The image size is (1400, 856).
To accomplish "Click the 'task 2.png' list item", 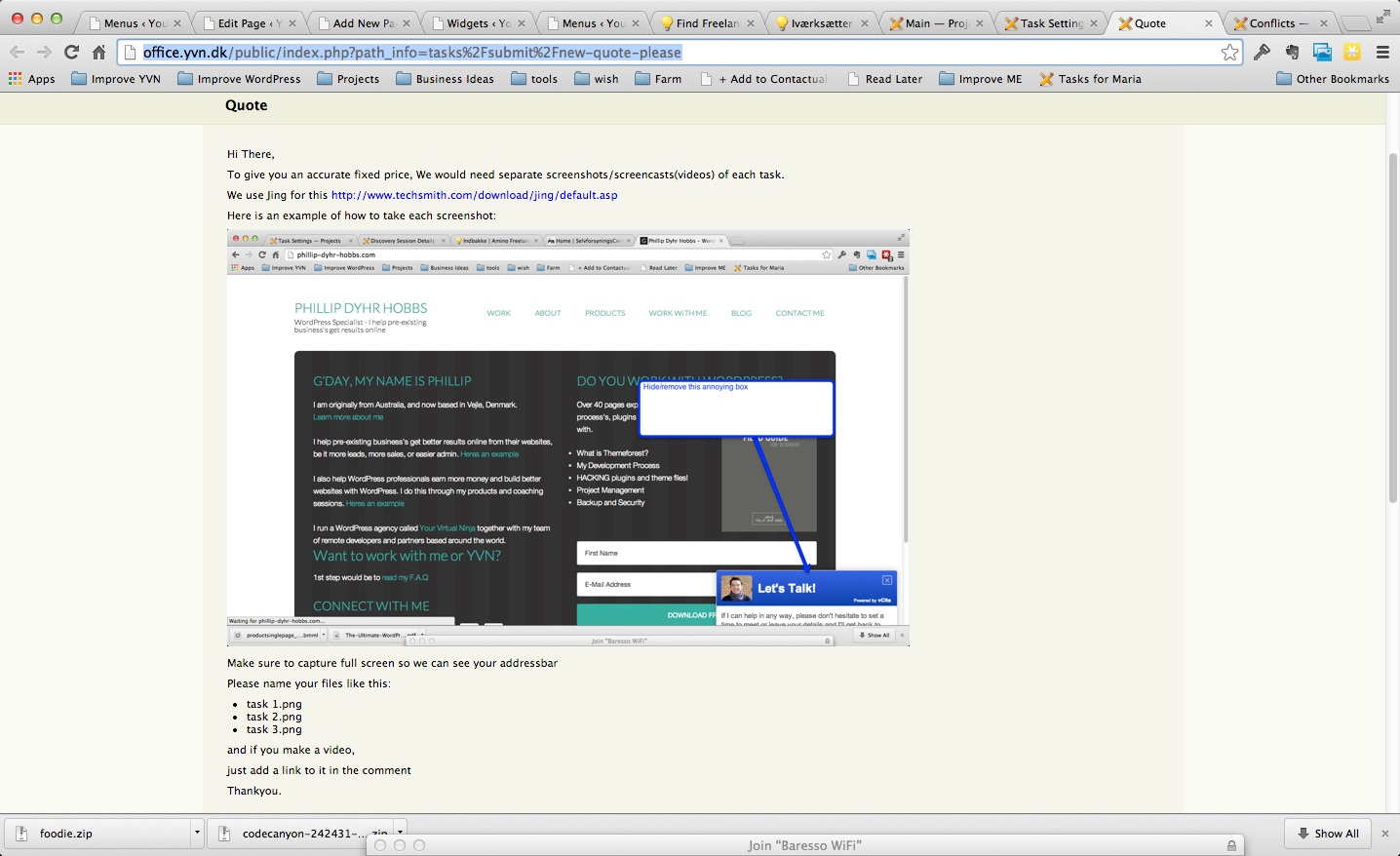I will (274, 717).
